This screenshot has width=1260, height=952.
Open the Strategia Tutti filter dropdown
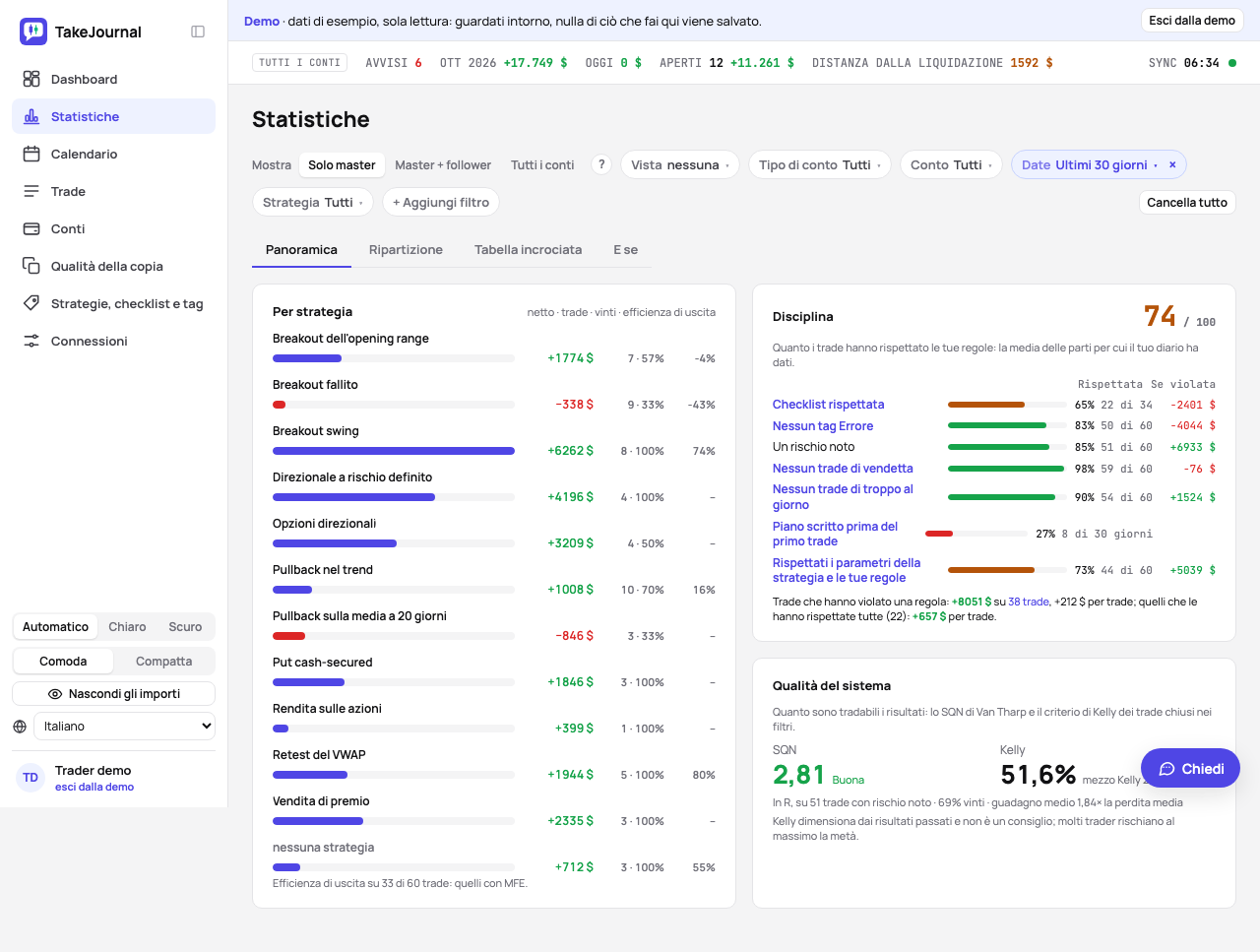(313, 202)
